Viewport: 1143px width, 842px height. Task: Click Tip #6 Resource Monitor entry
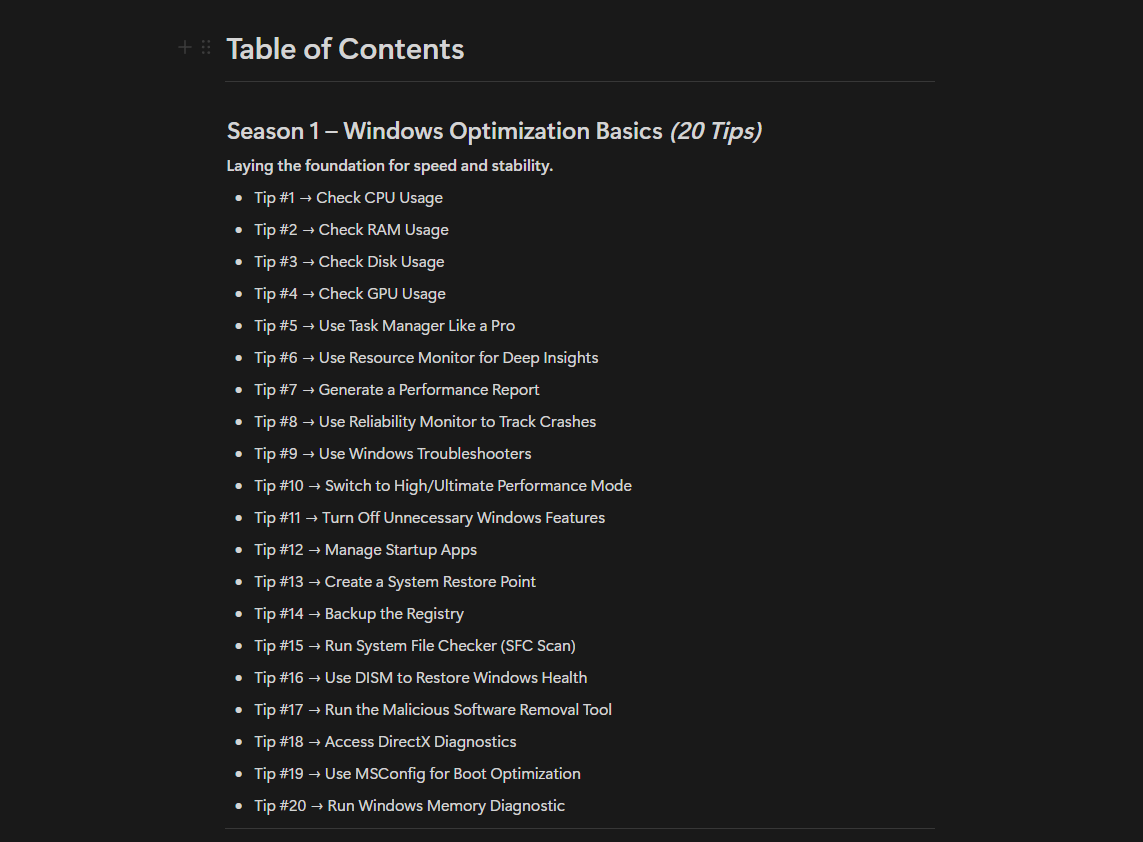coord(426,358)
